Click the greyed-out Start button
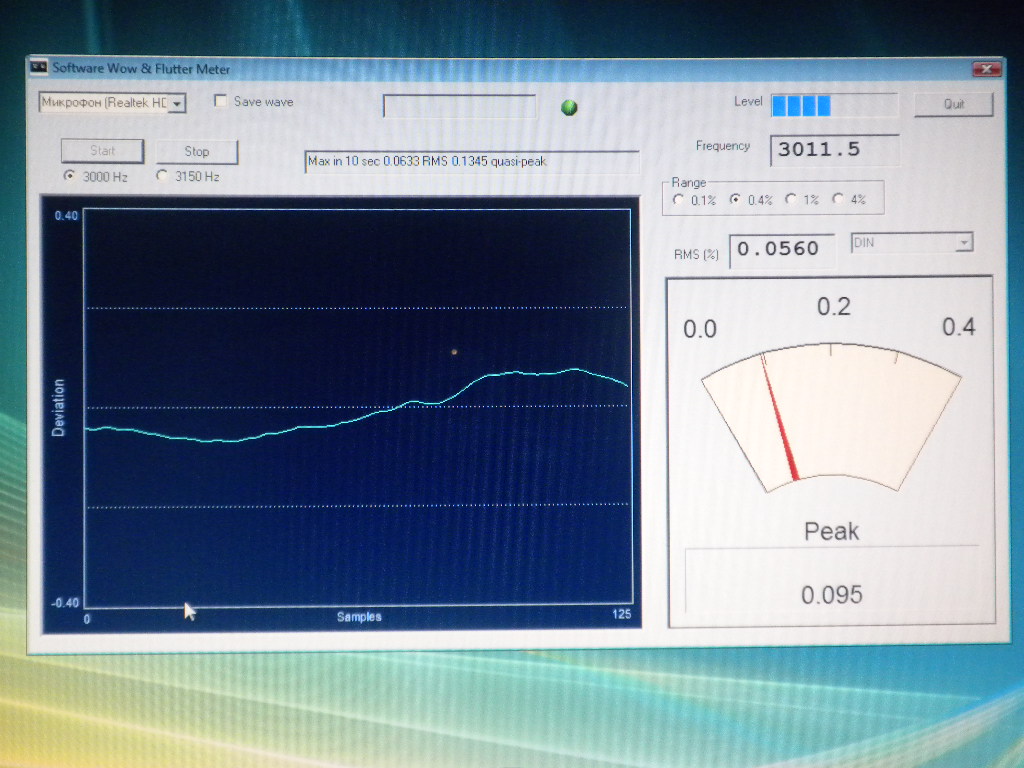 tap(102, 151)
